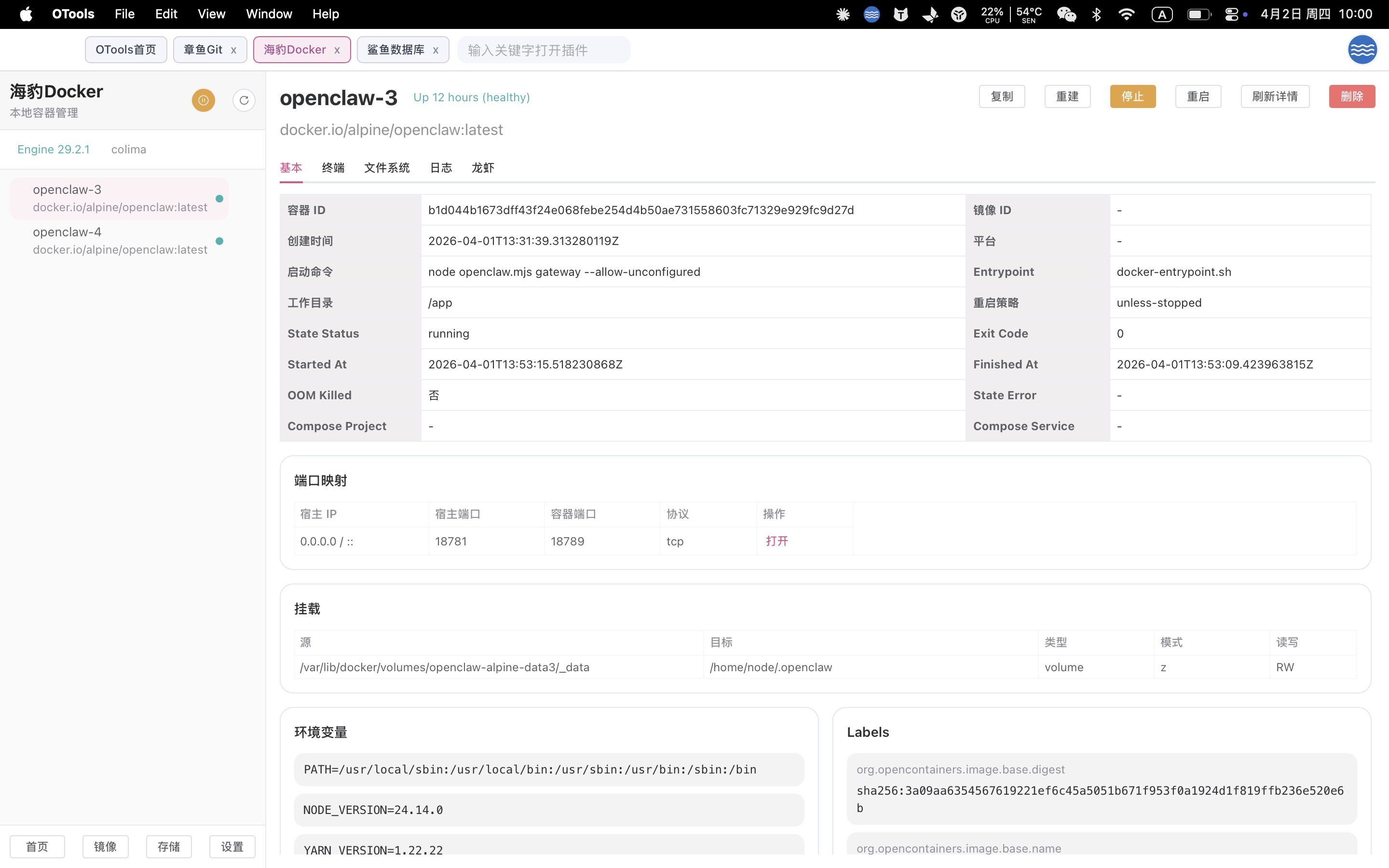
Task: Click the plugin keyword search field
Action: click(x=543, y=50)
